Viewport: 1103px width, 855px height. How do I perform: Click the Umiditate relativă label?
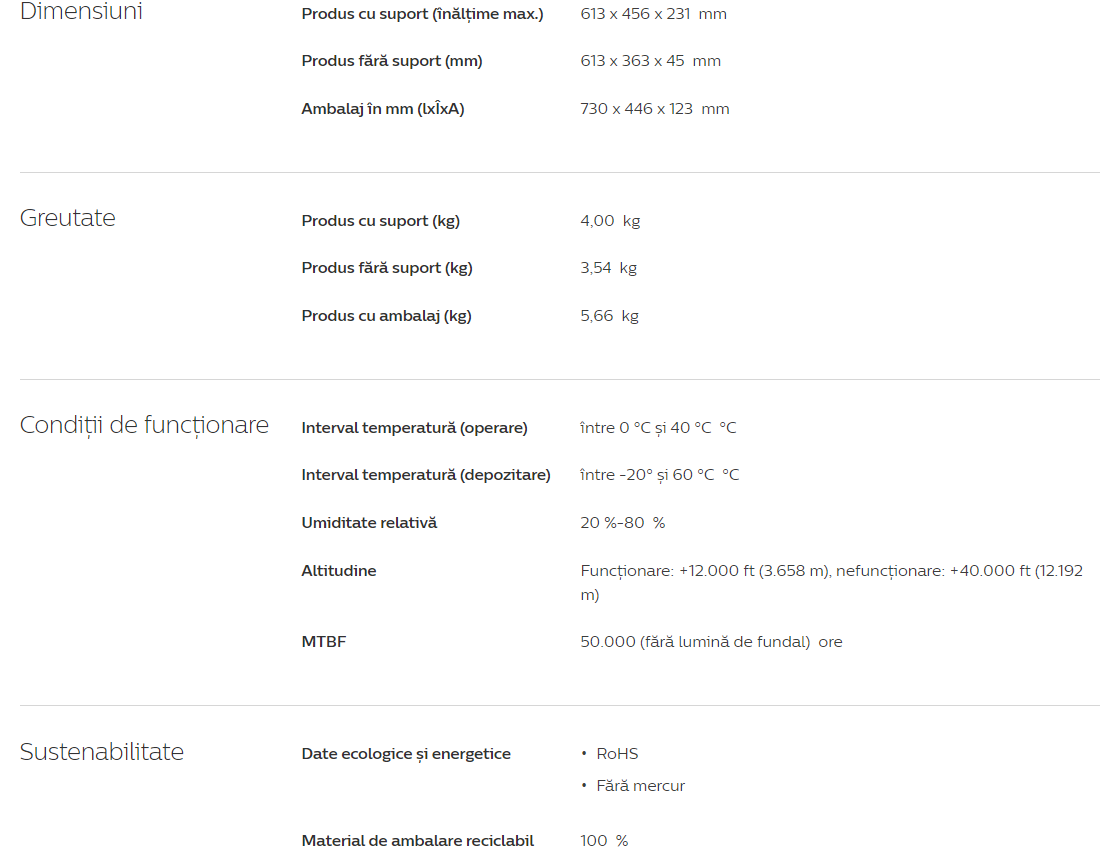tap(369, 523)
